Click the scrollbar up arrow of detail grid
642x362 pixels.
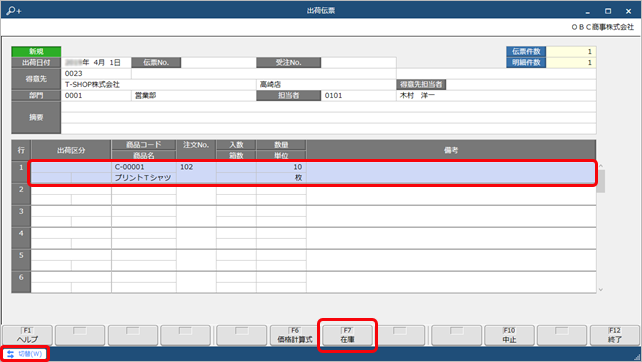click(x=601, y=165)
